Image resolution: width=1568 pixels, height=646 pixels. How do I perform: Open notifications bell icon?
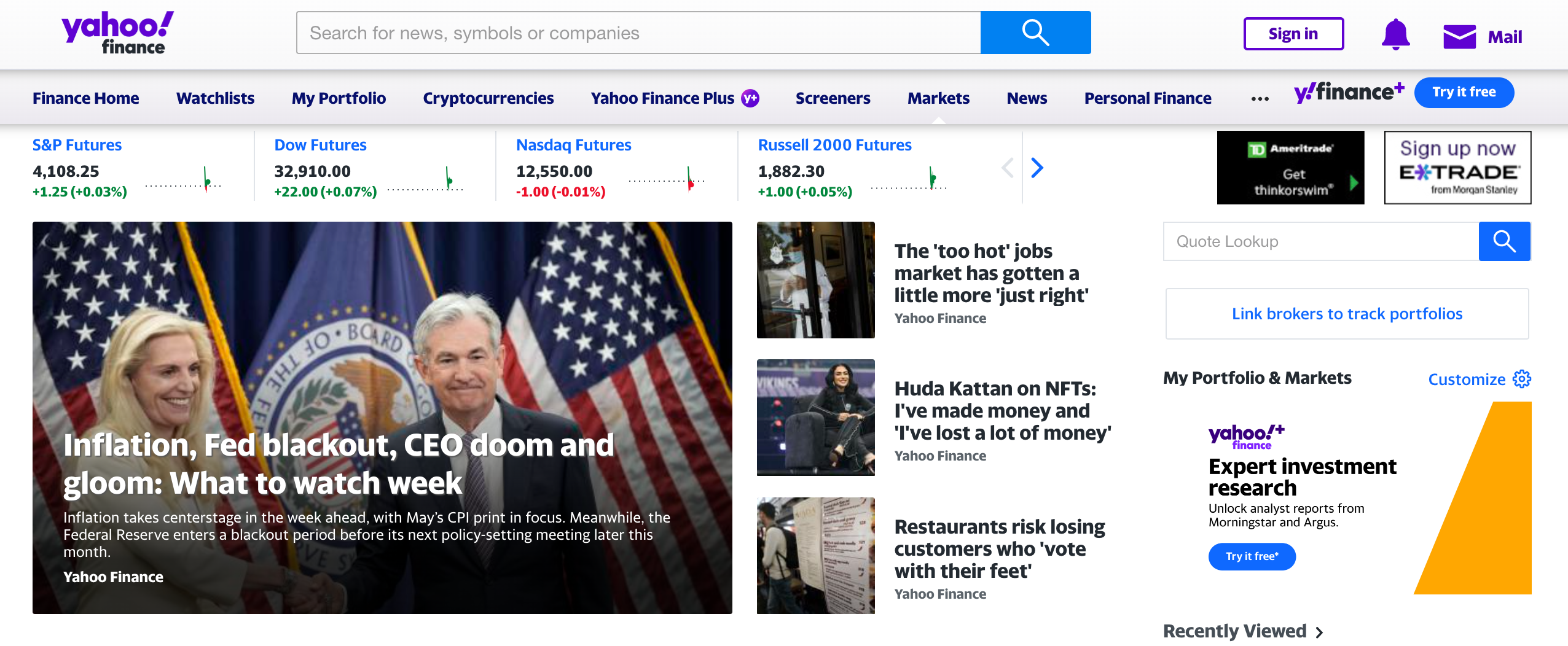1395,34
